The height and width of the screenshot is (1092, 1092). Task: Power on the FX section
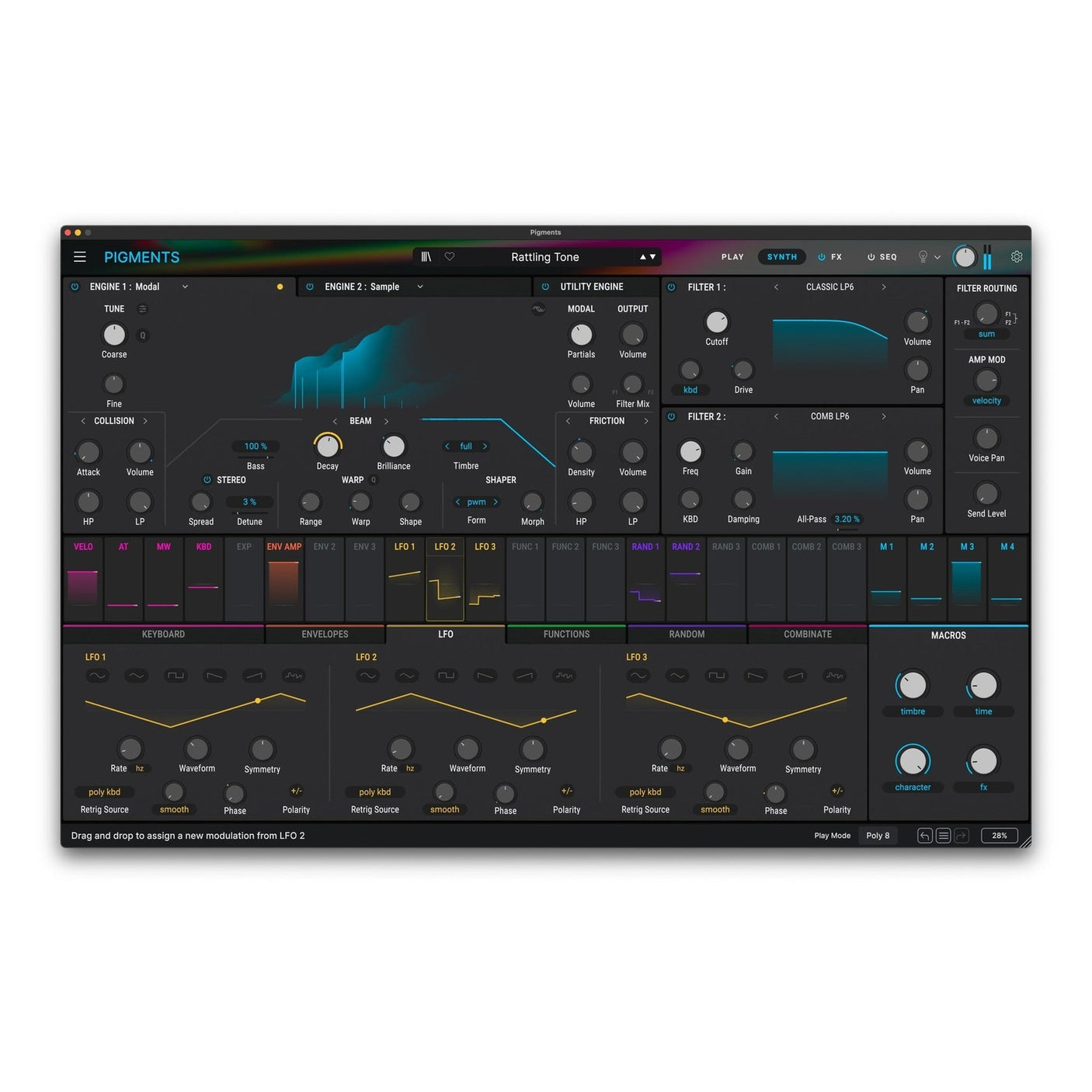[x=822, y=256]
